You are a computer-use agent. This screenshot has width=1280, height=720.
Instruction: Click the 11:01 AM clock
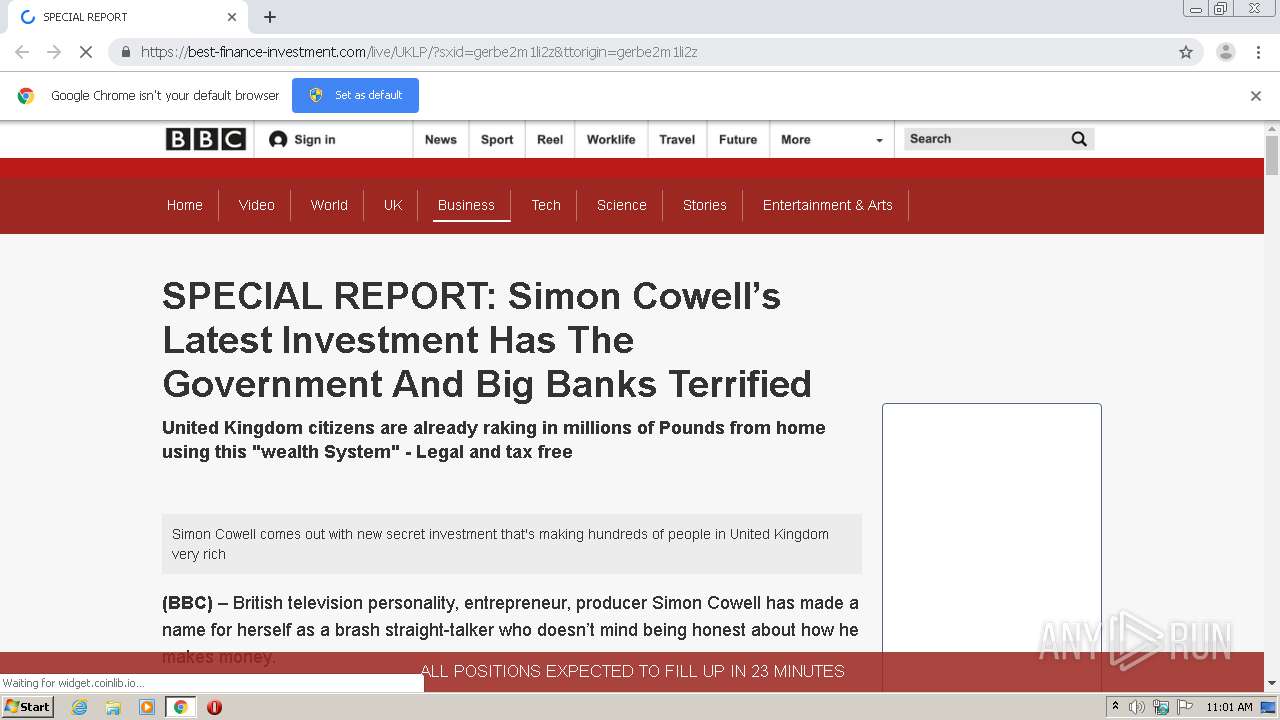pos(1229,707)
